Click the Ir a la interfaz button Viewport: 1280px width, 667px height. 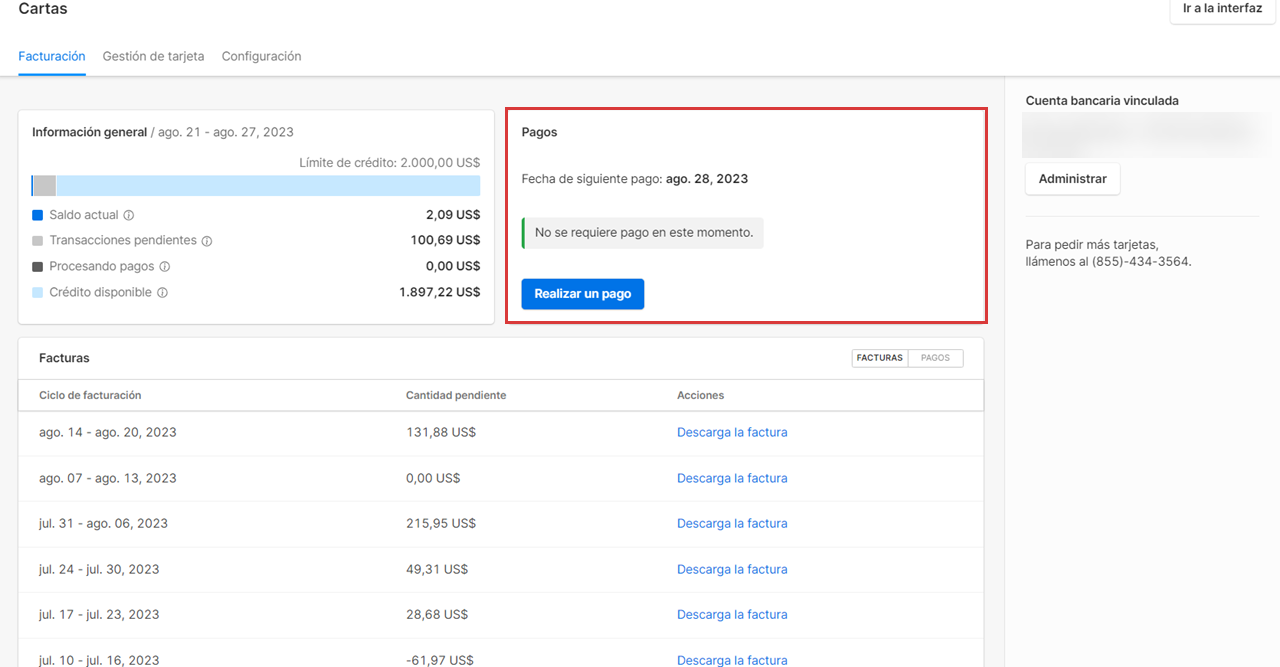[1222, 9]
